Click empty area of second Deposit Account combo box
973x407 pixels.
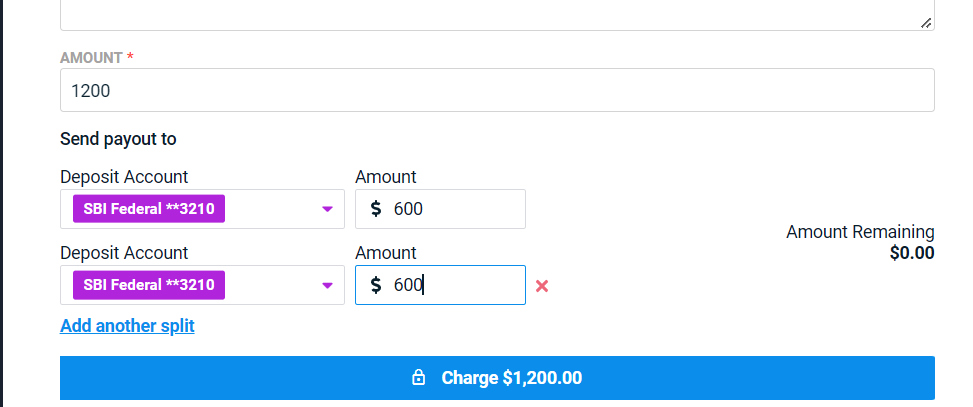click(271, 285)
